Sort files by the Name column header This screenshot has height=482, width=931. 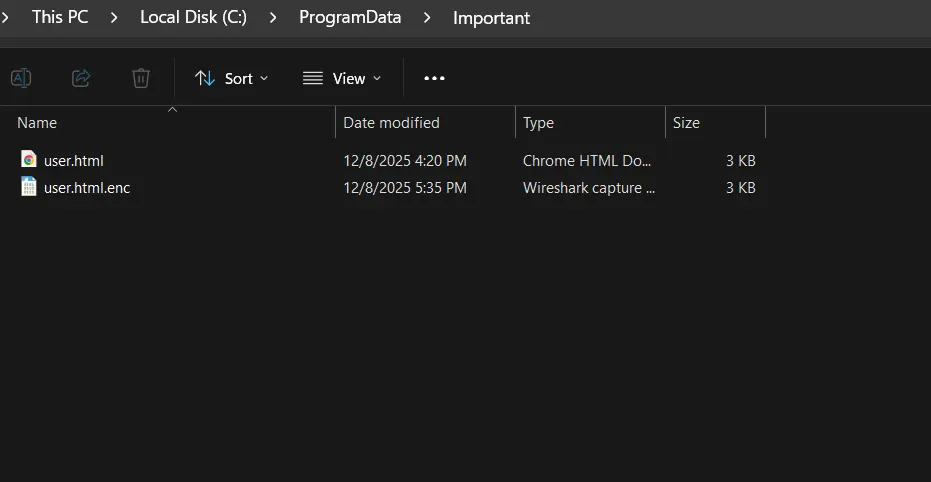click(x=37, y=123)
